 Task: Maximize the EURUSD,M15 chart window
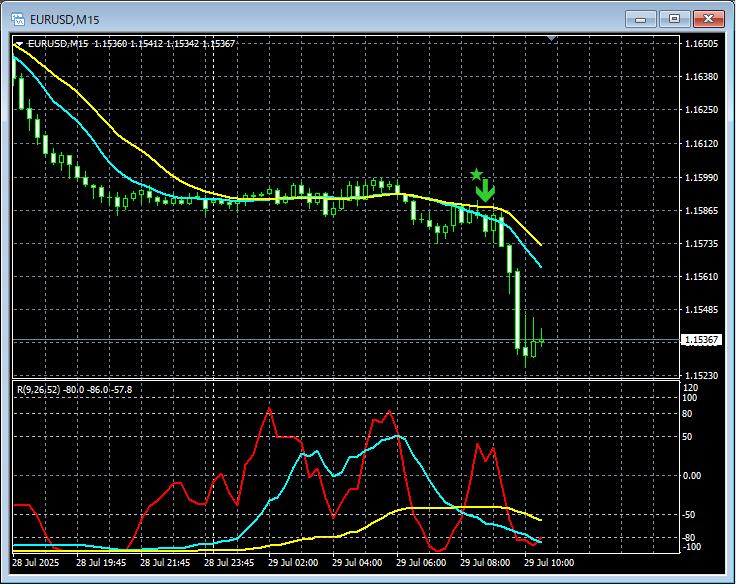click(675, 18)
